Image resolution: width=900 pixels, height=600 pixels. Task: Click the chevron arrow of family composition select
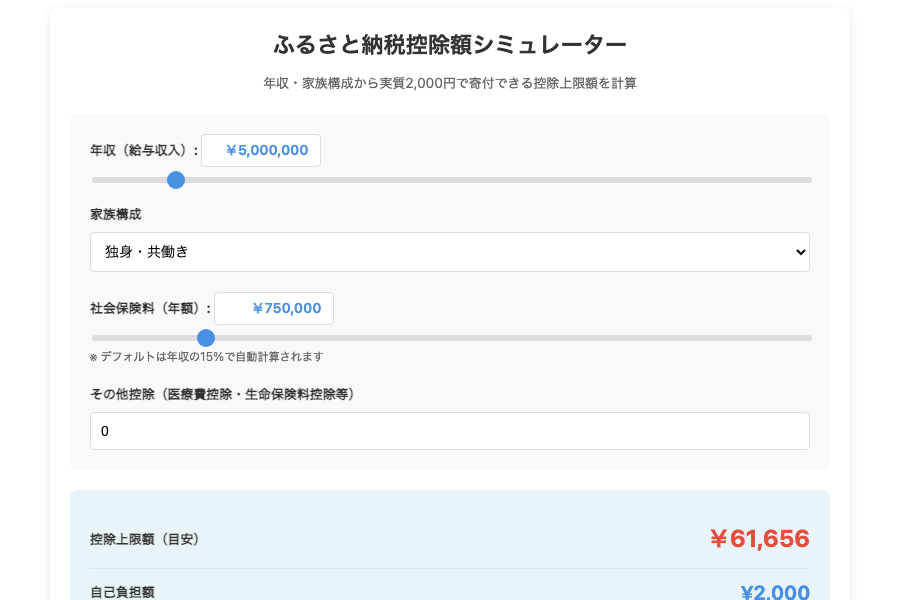pyautogui.click(x=799, y=252)
